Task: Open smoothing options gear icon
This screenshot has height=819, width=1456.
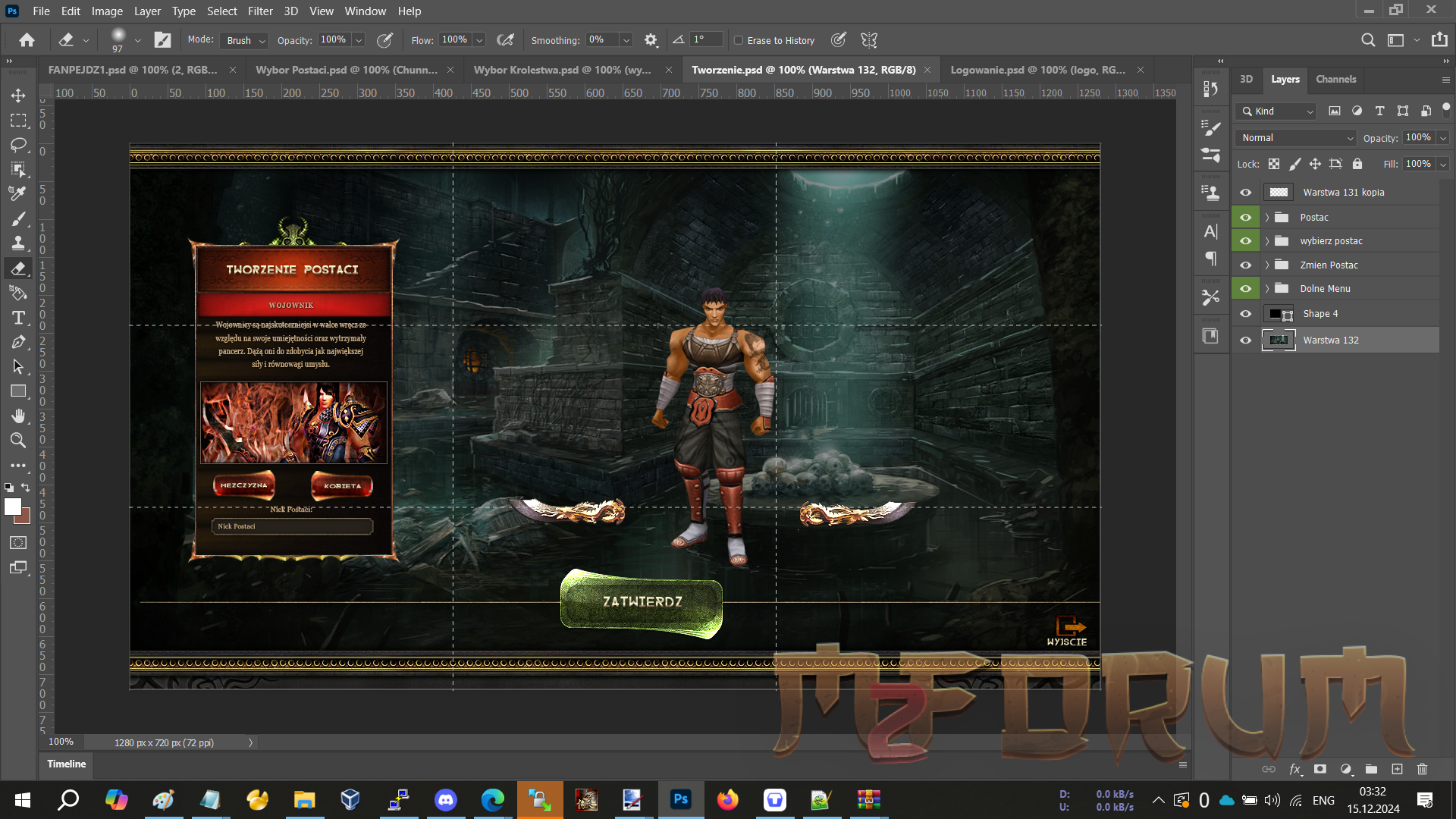Action: [x=651, y=40]
